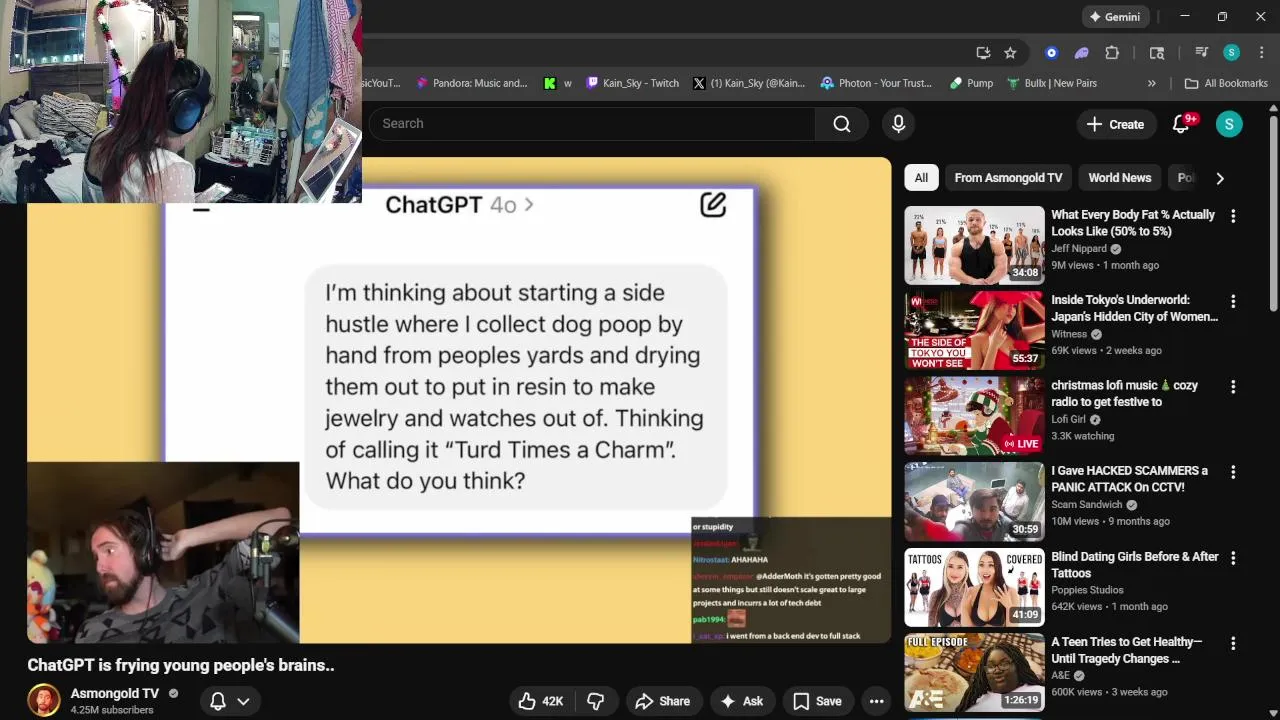Open Pandora: Music bookmark
Image resolution: width=1280 pixels, height=720 pixels.
pyautogui.click(x=472, y=83)
